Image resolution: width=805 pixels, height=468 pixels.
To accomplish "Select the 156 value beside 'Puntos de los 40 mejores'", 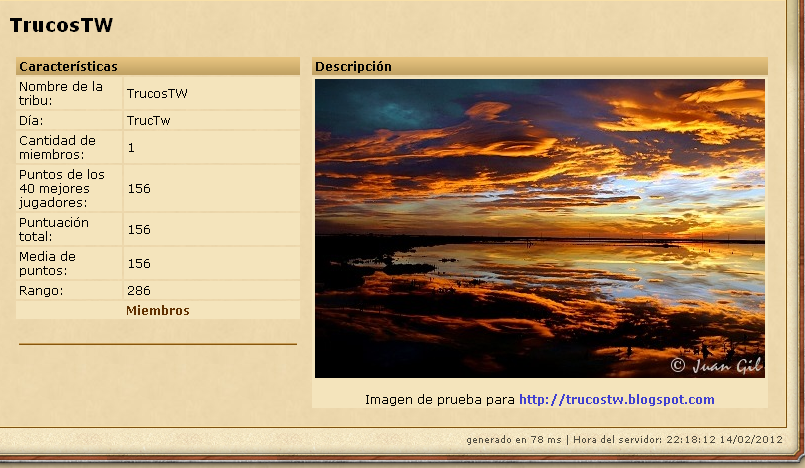I will click(139, 189).
